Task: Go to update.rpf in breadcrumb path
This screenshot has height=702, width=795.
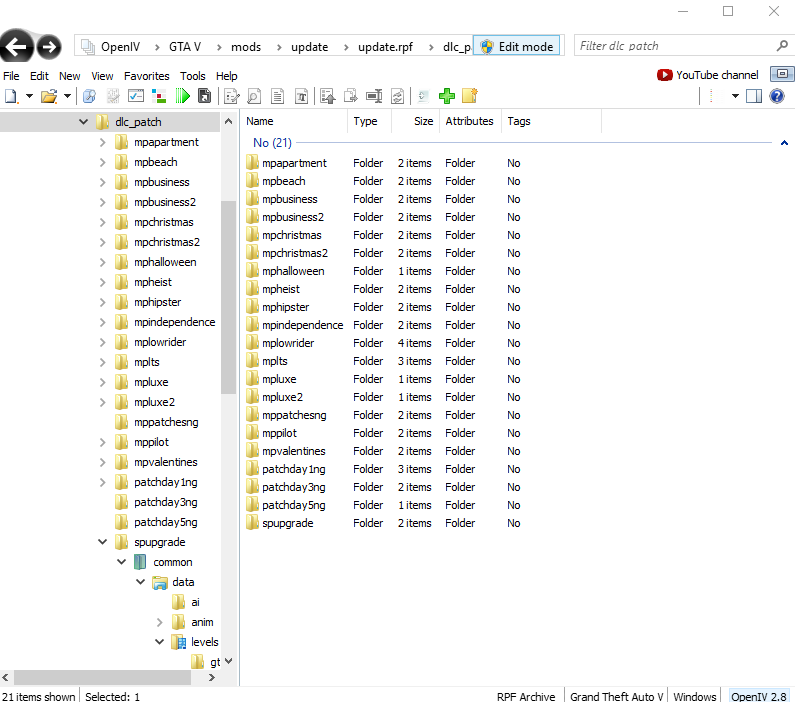Action: [x=385, y=47]
